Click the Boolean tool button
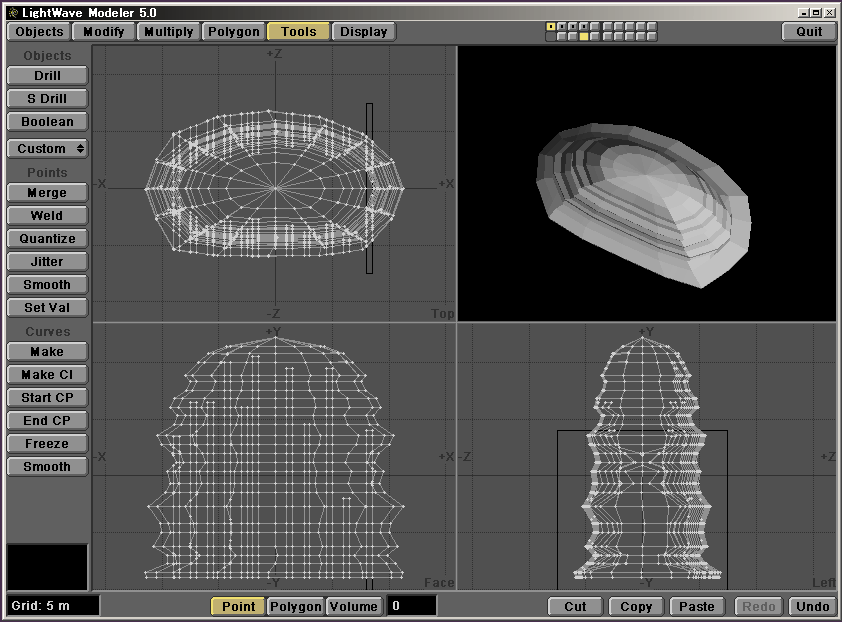Image resolution: width=842 pixels, height=622 pixels. (47, 122)
